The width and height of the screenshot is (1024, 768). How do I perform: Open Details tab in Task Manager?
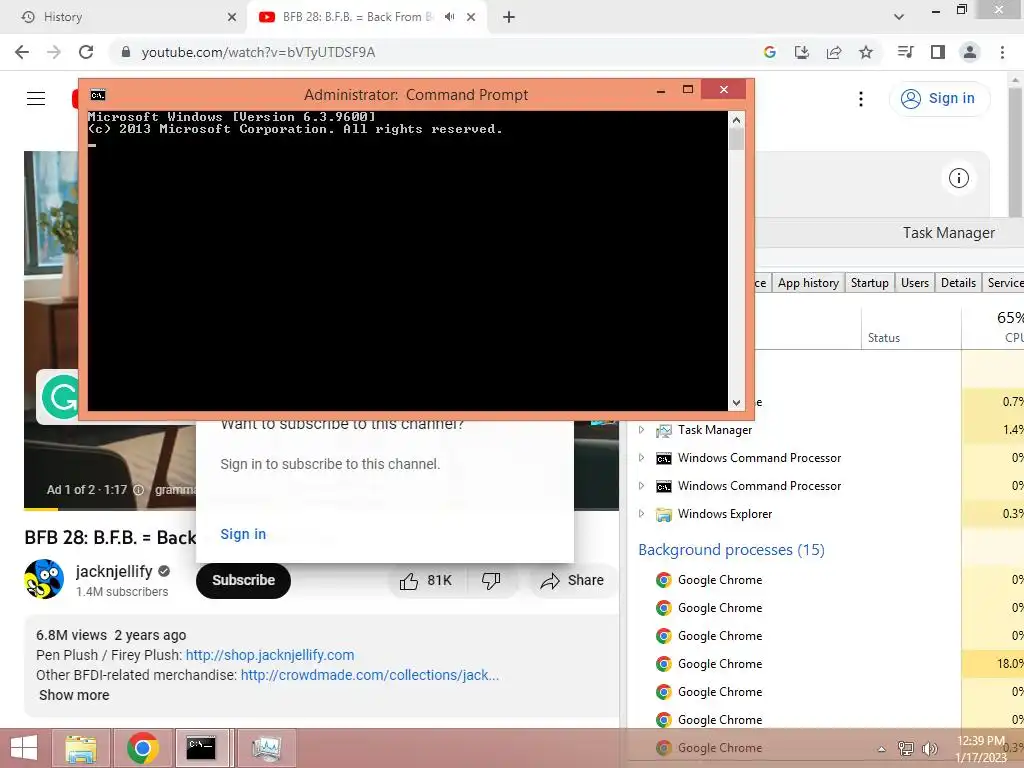coord(958,283)
